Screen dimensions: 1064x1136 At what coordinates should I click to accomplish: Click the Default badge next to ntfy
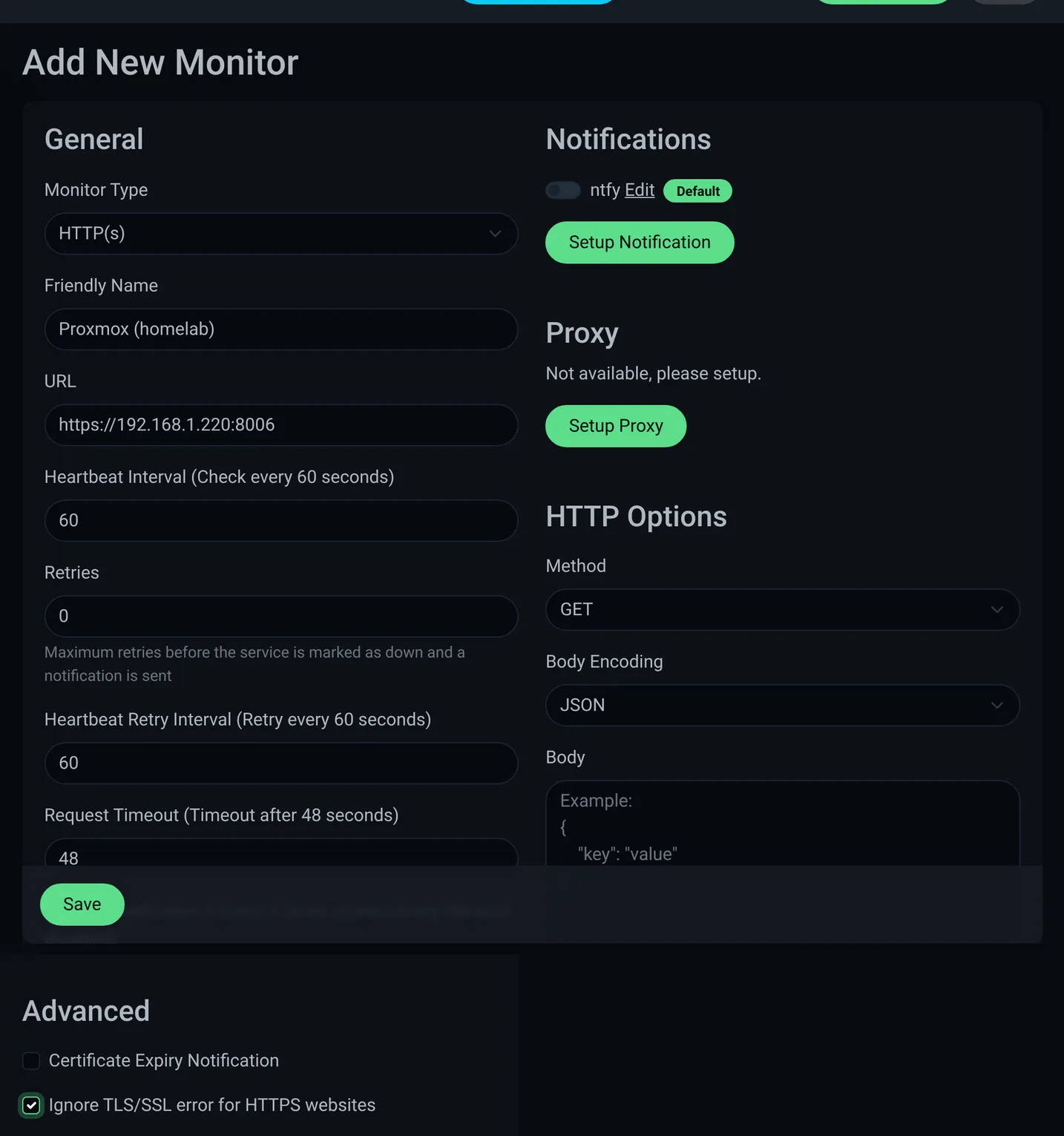point(697,191)
